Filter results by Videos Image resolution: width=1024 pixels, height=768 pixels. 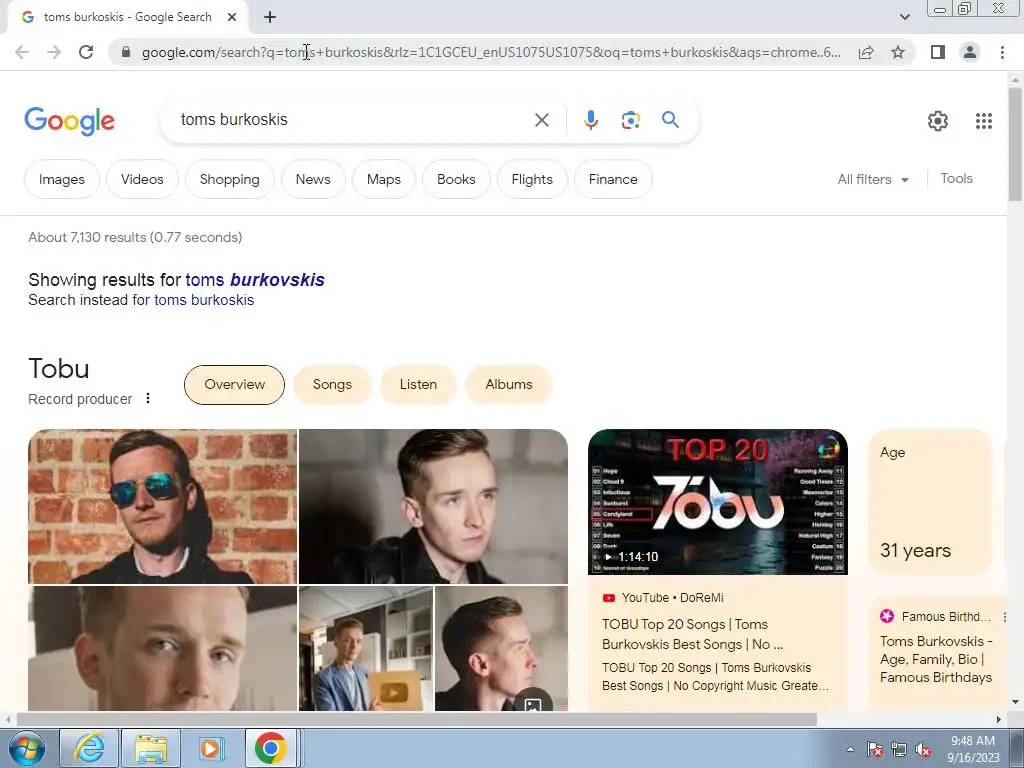click(142, 179)
